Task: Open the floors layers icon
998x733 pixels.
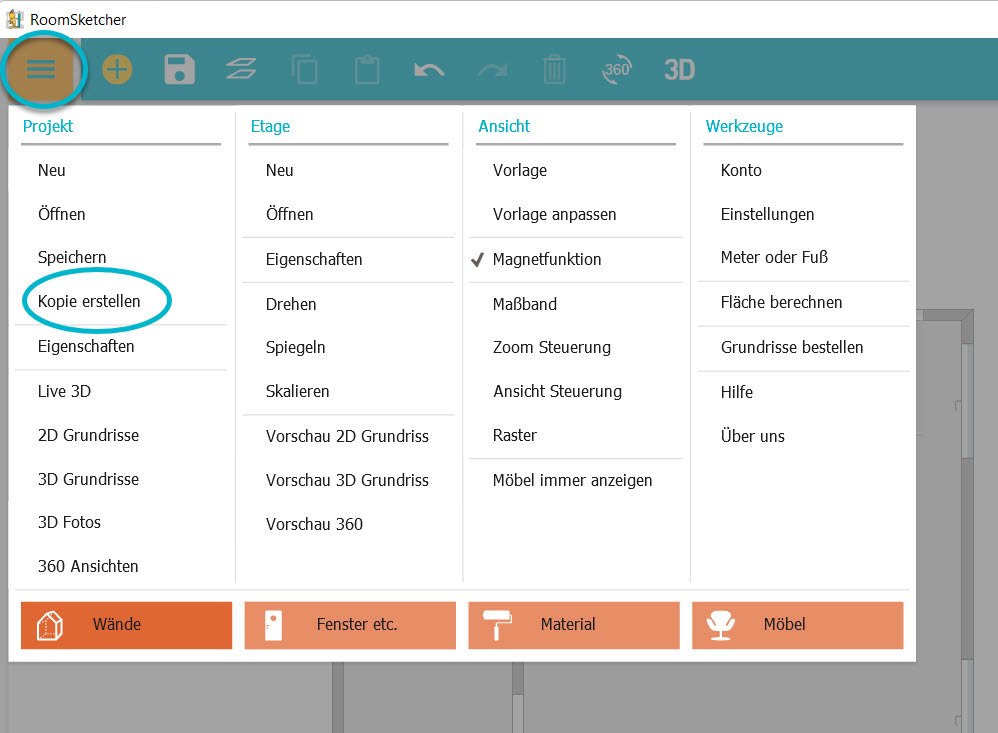Action: pos(241,69)
